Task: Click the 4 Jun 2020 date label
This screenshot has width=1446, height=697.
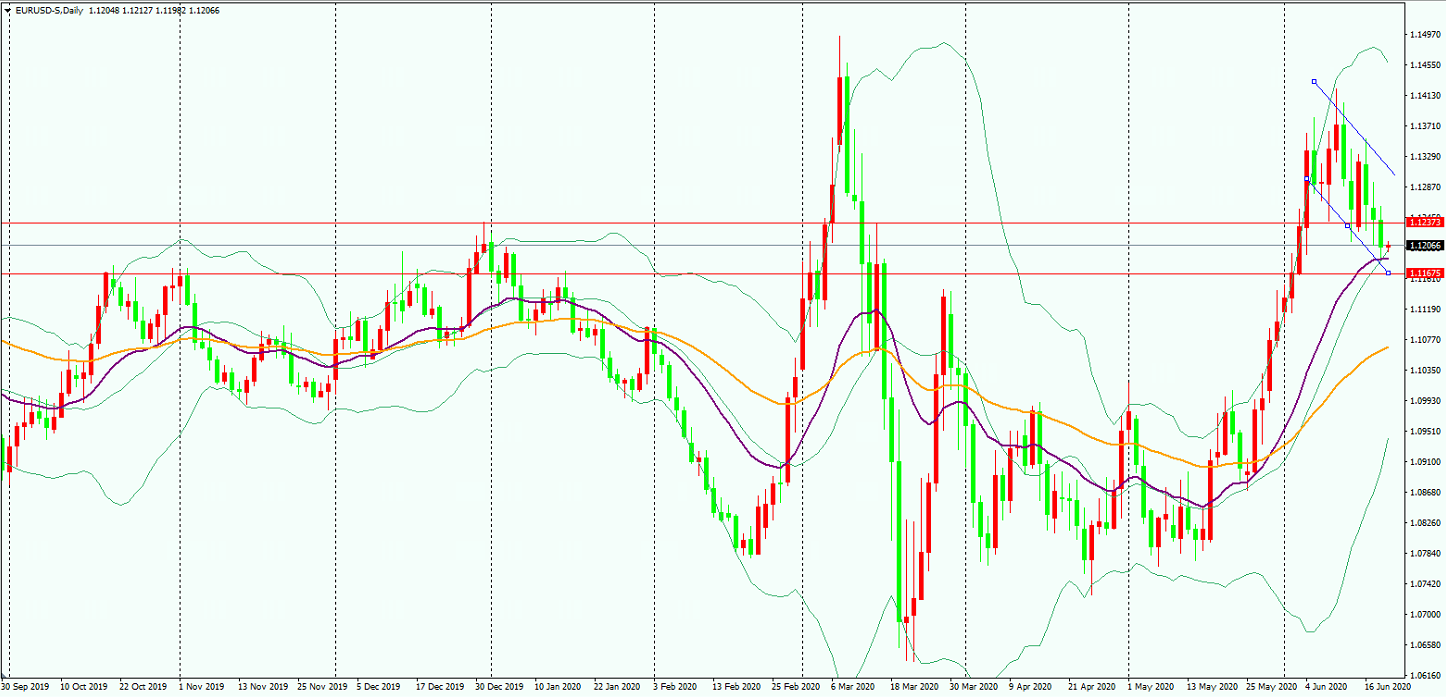Action: coord(1327,688)
